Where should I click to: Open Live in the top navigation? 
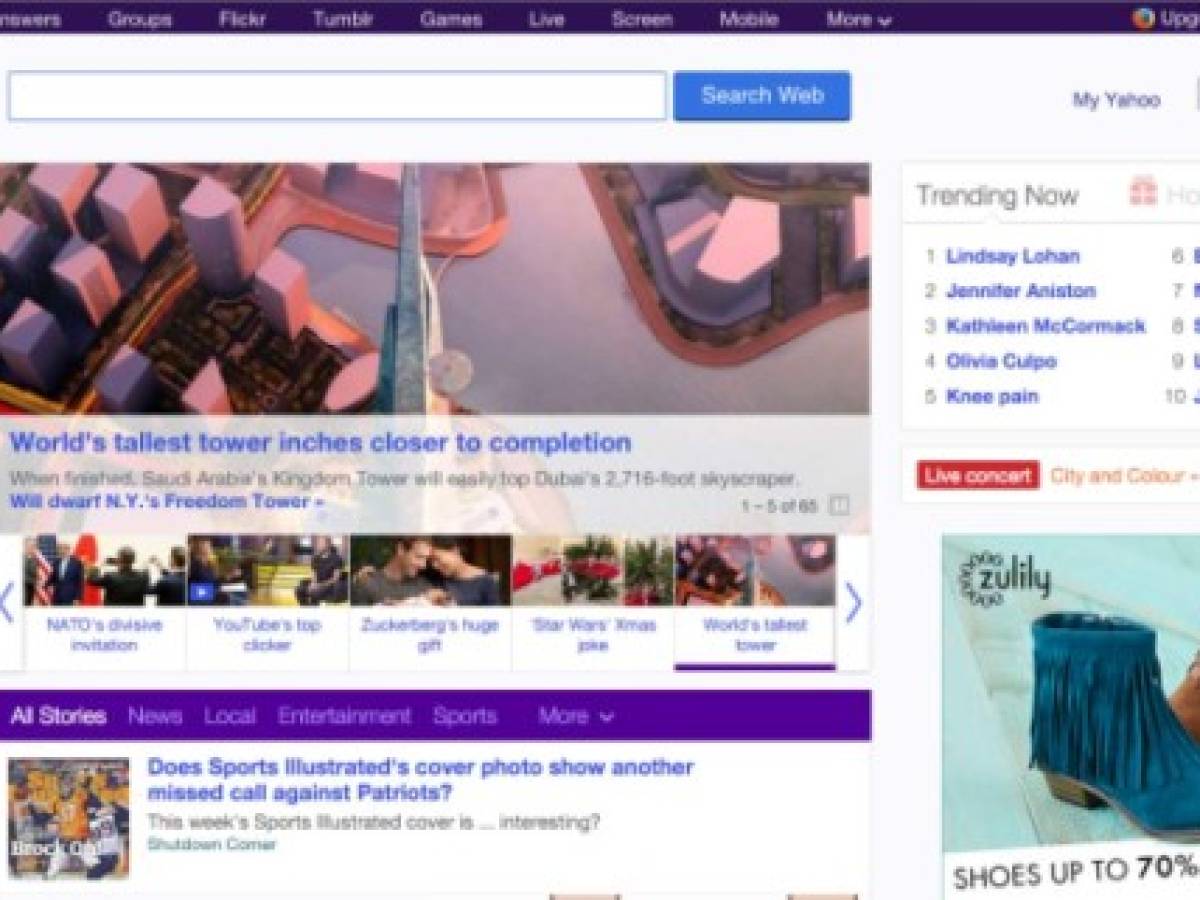[x=546, y=19]
